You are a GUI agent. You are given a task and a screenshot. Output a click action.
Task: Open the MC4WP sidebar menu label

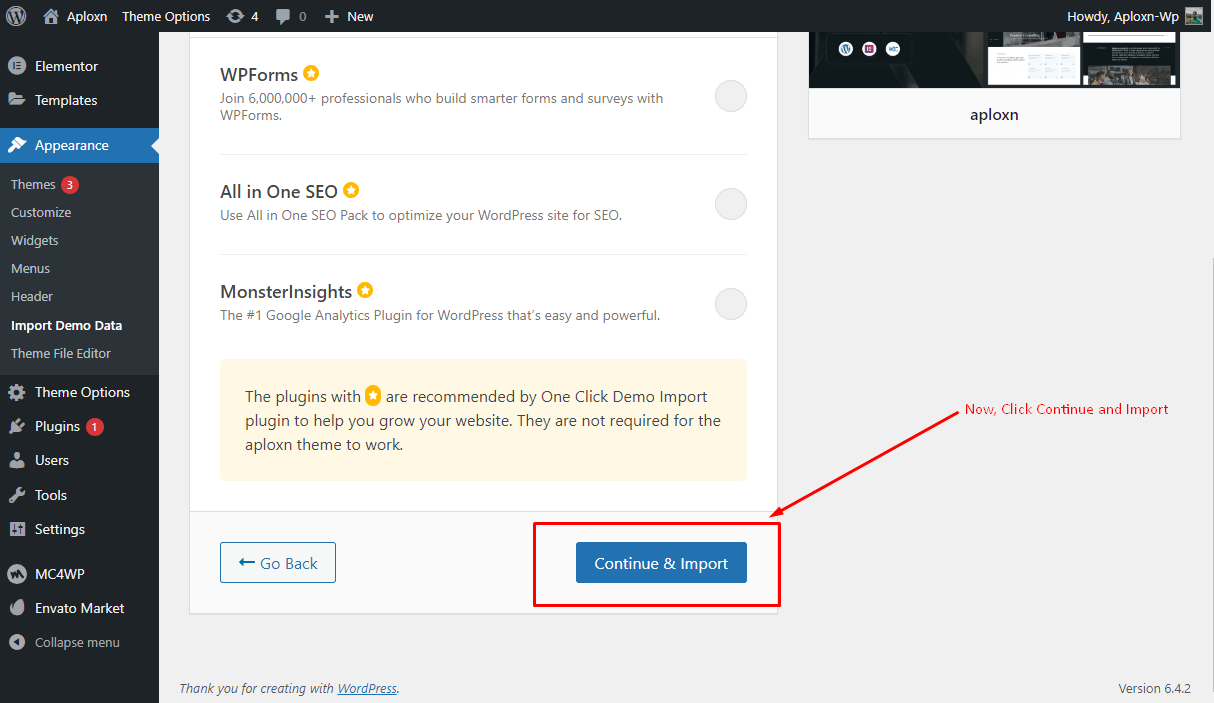tap(59, 574)
